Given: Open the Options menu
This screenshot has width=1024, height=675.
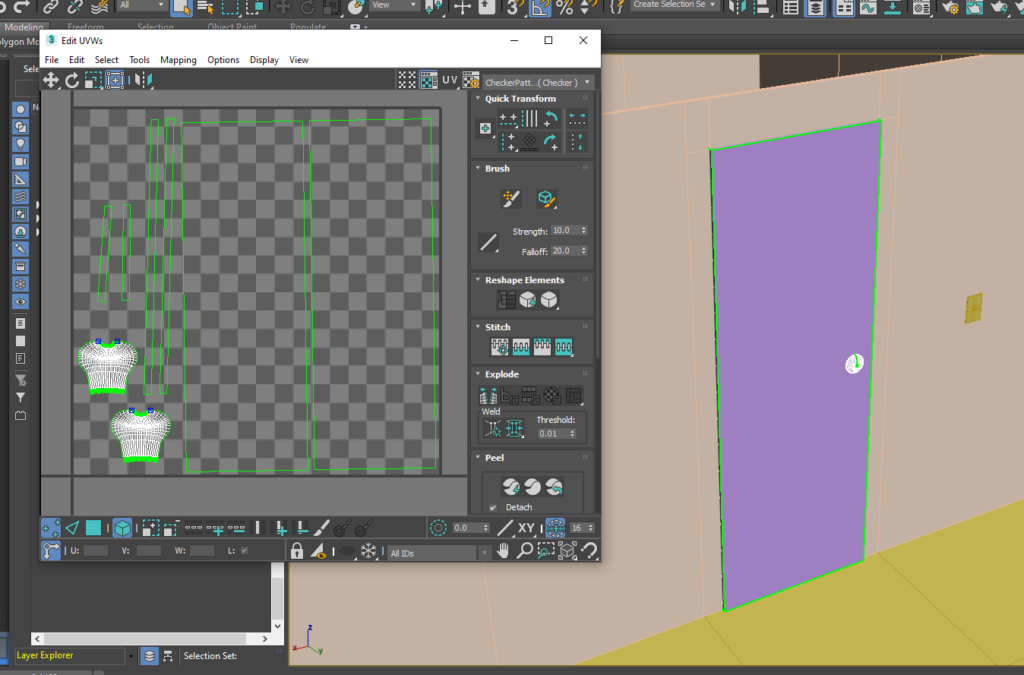Looking at the screenshot, I should click(x=223, y=60).
